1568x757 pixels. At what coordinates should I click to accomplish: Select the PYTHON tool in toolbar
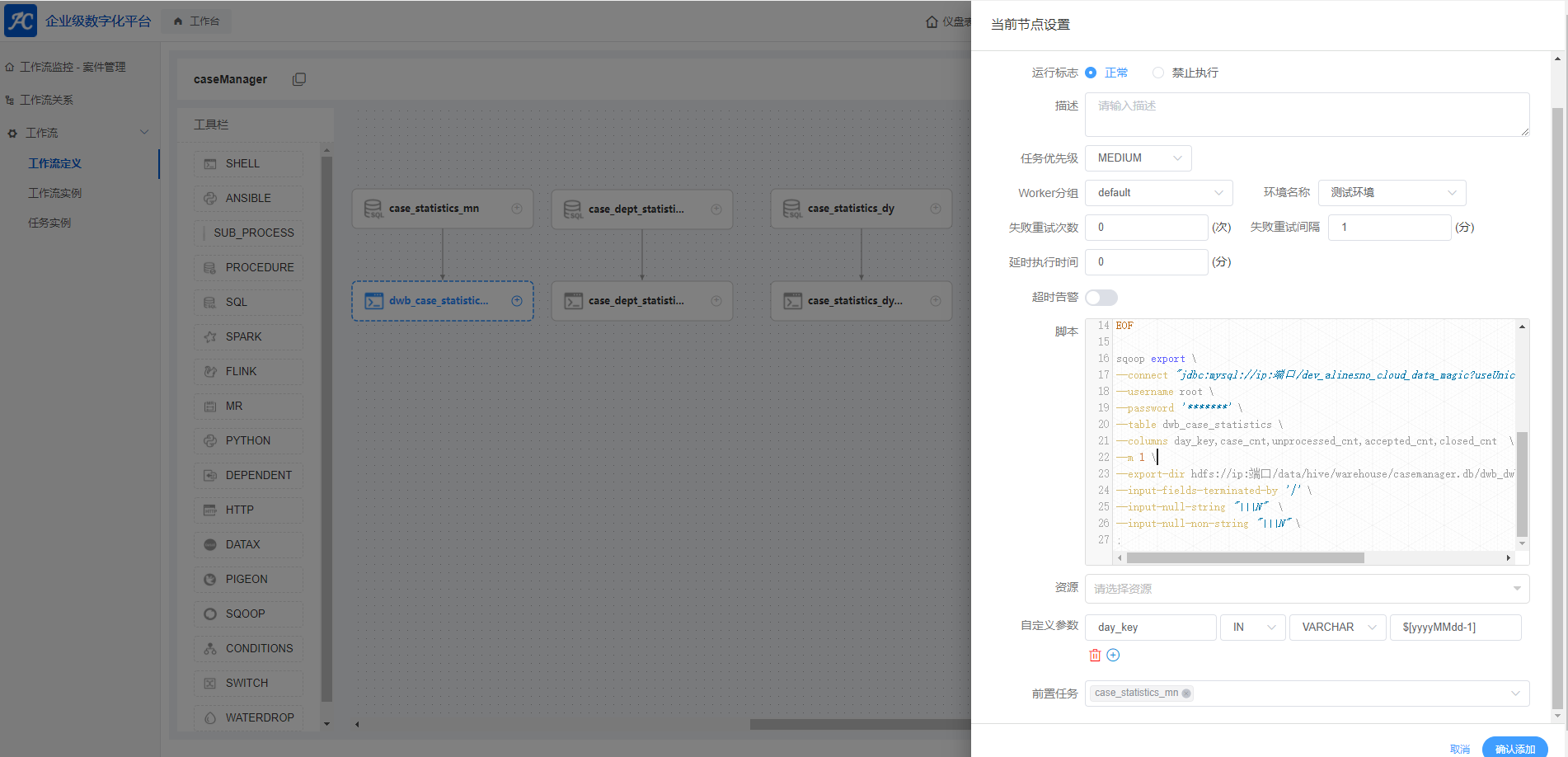pos(247,440)
